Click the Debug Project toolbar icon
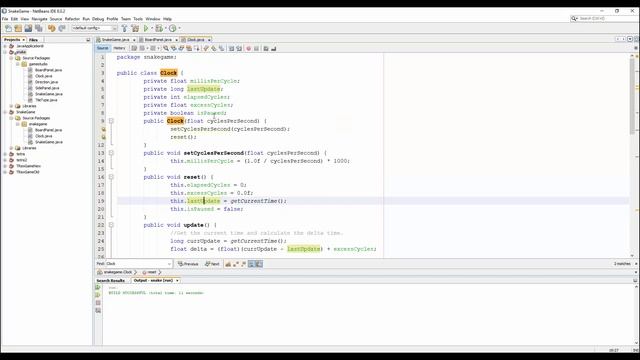Image resolution: width=640 pixels, height=360 pixels. pyautogui.click(x=159, y=28)
